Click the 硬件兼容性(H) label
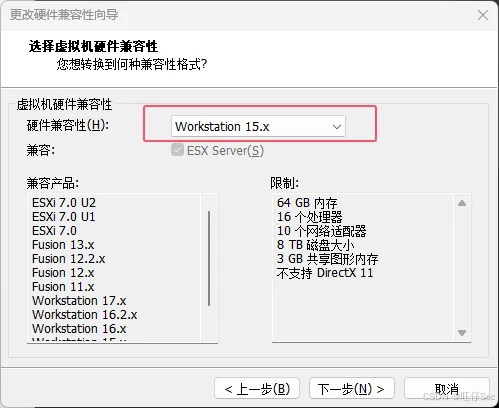This screenshot has width=499, height=408. [68, 125]
